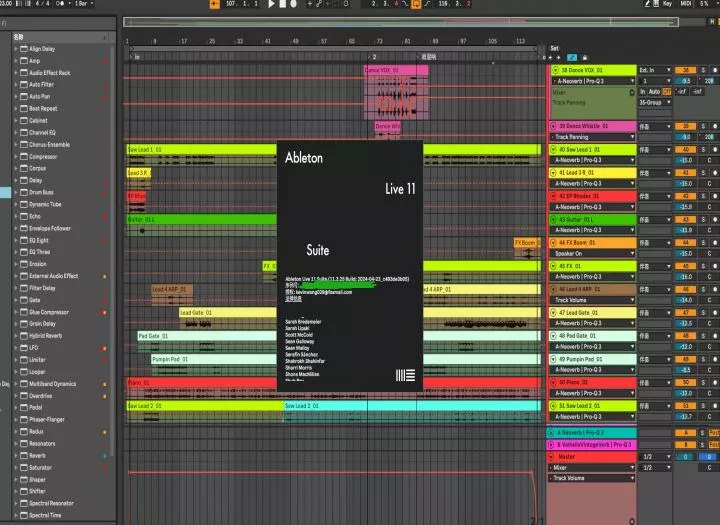Open MIDI map mode

pos(686,4)
